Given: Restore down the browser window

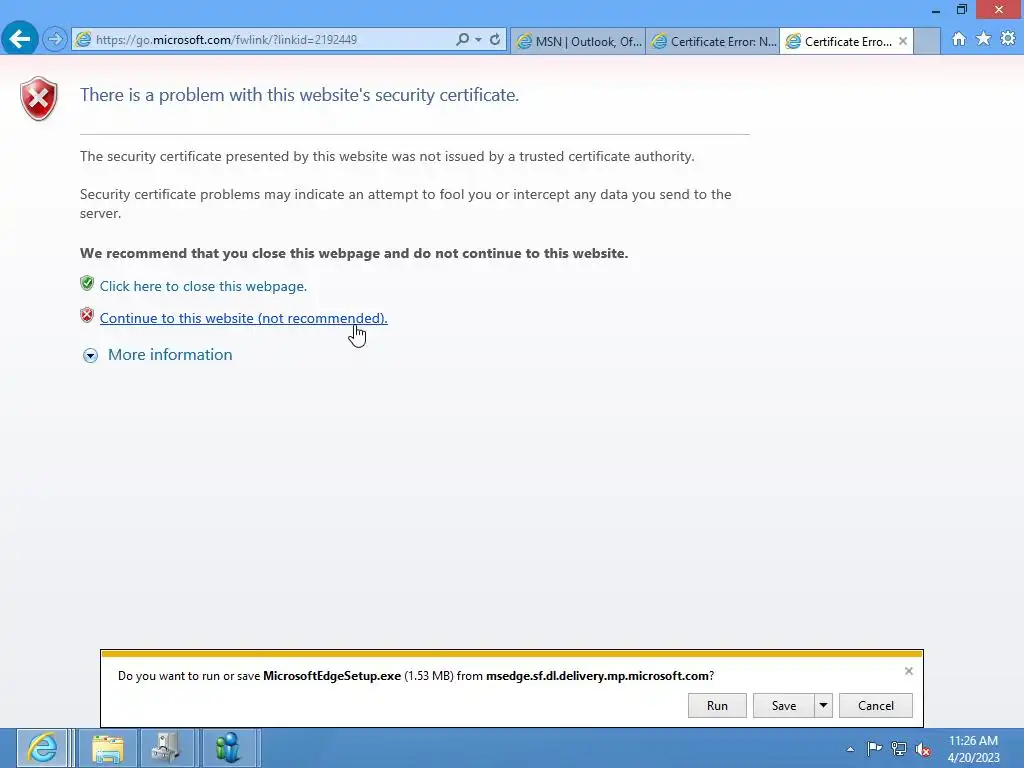Looking at the screenshot, I should 961,9.
